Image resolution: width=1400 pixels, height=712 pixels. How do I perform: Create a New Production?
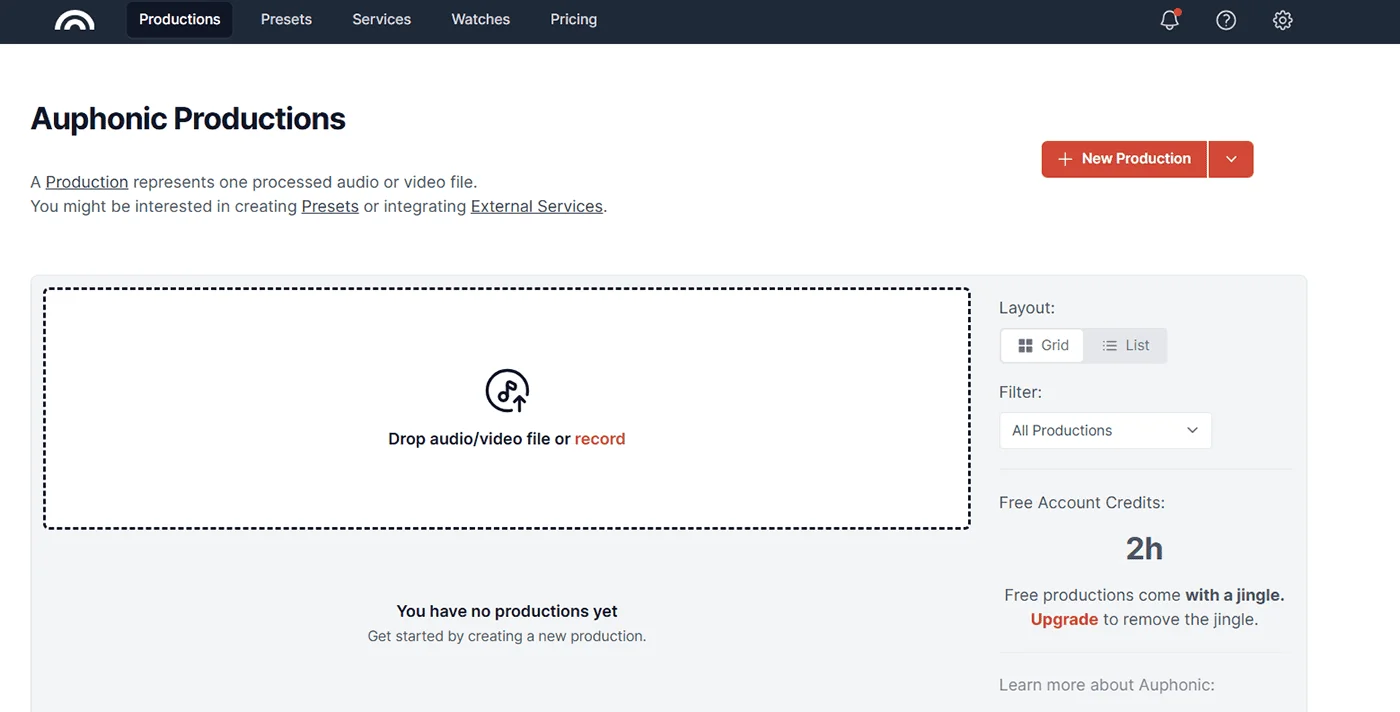pyautogui.click(x=1124, y=159)
